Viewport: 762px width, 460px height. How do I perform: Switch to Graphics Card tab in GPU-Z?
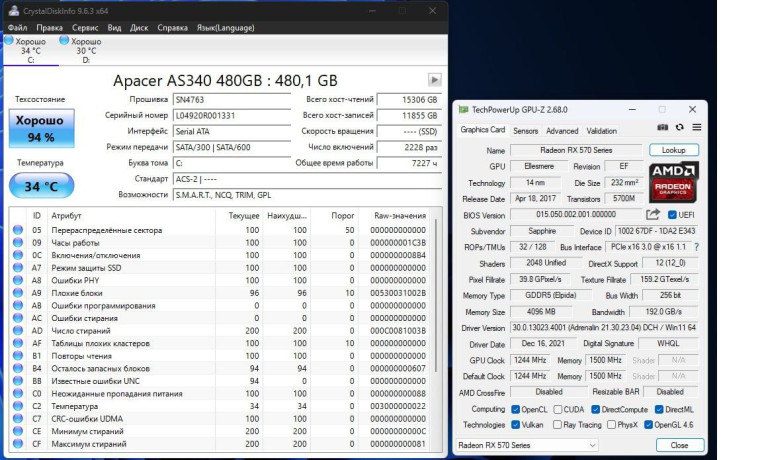point(483,130)
